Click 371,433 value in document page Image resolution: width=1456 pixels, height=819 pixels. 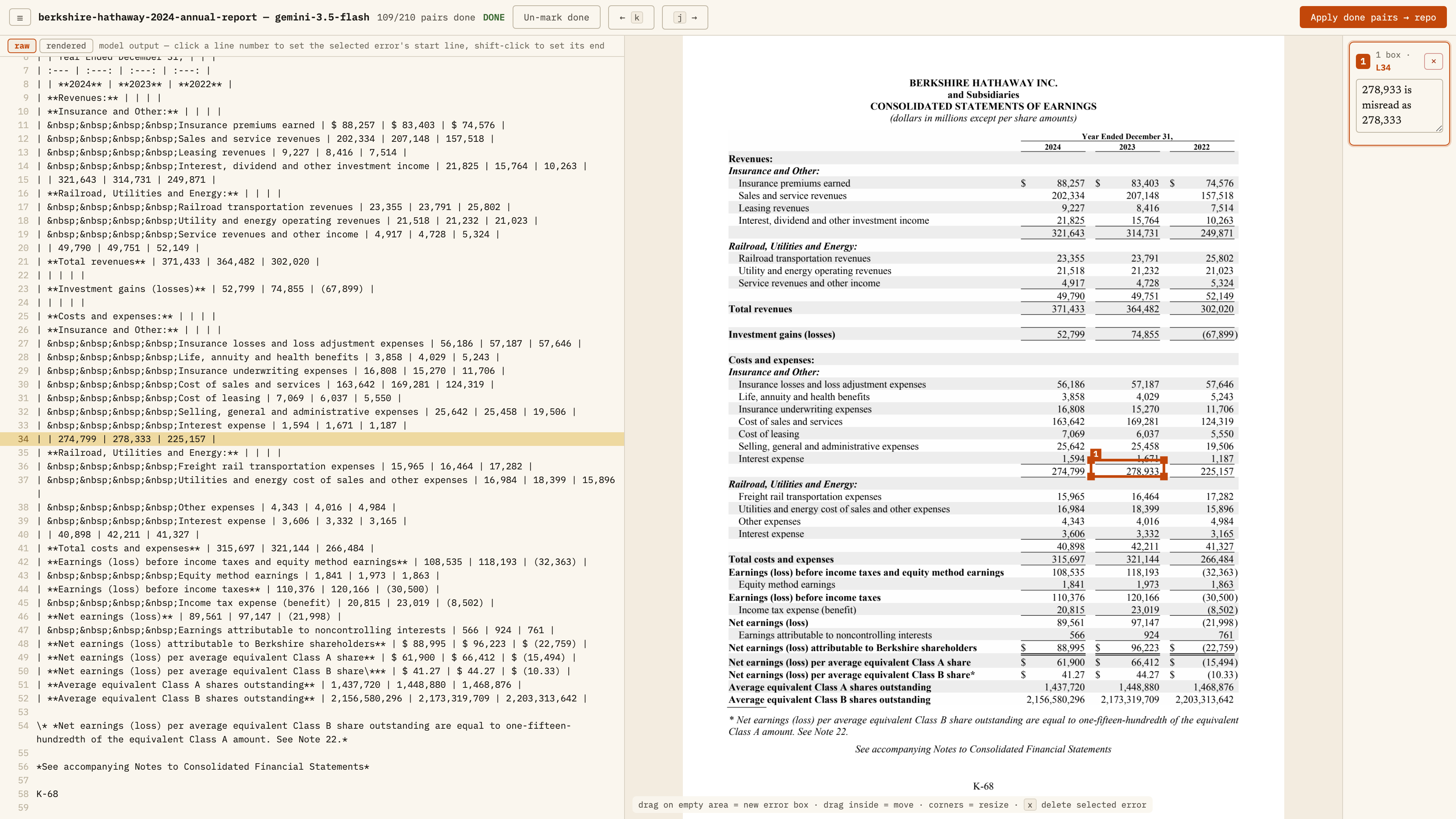pos(1068,309)
